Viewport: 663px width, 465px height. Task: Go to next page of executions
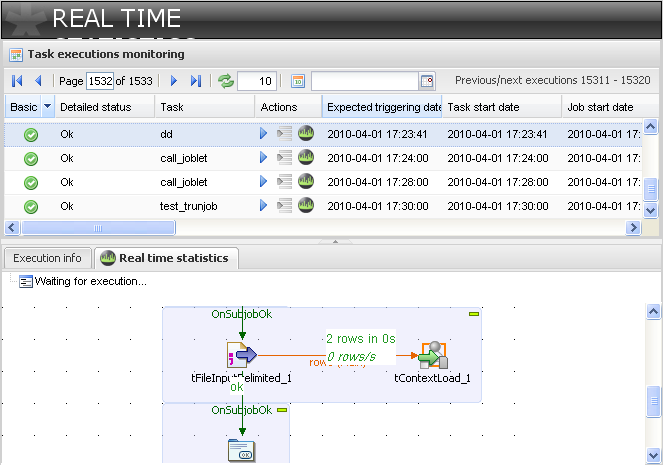pos(173,81)
